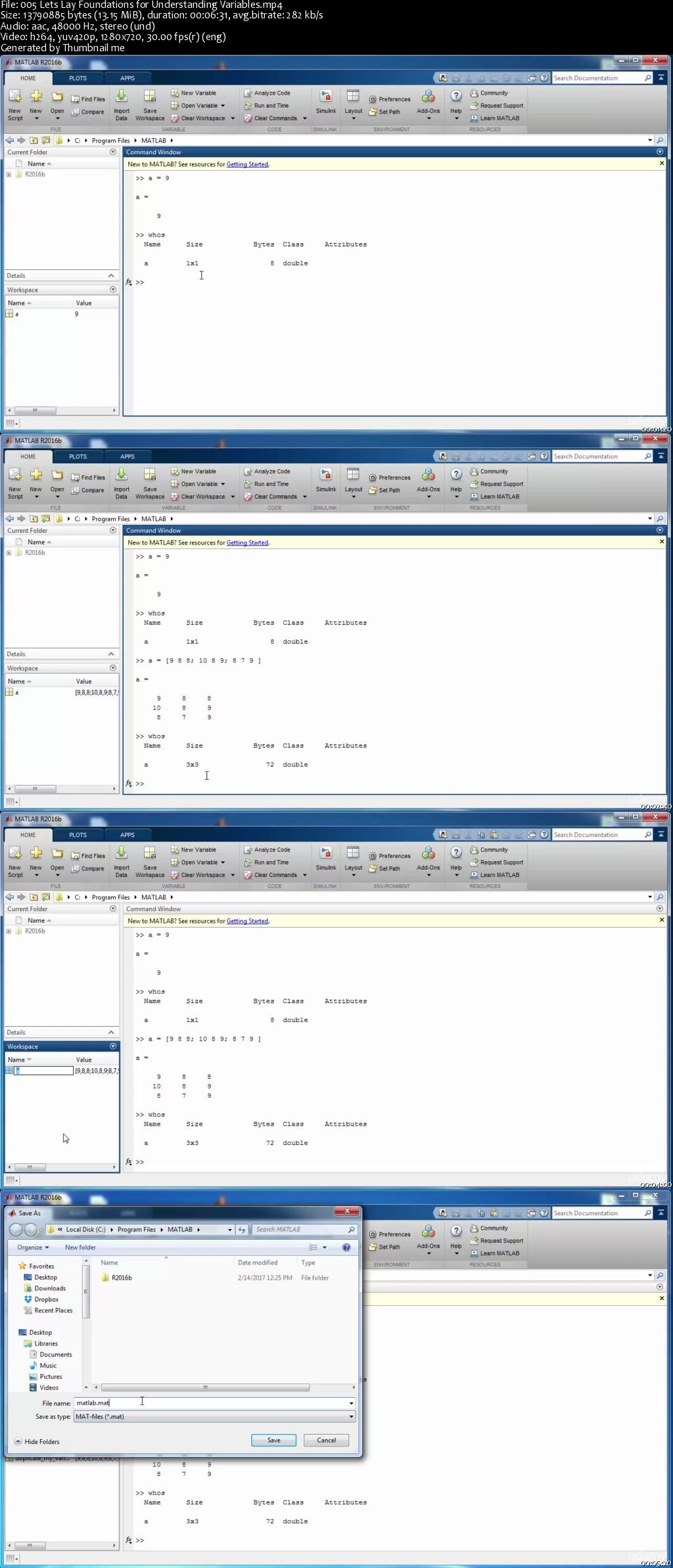This screenshot has height=1568, width=673.
Task: Click the help icon in the Save As dialog
Action: coord(346,1247)
